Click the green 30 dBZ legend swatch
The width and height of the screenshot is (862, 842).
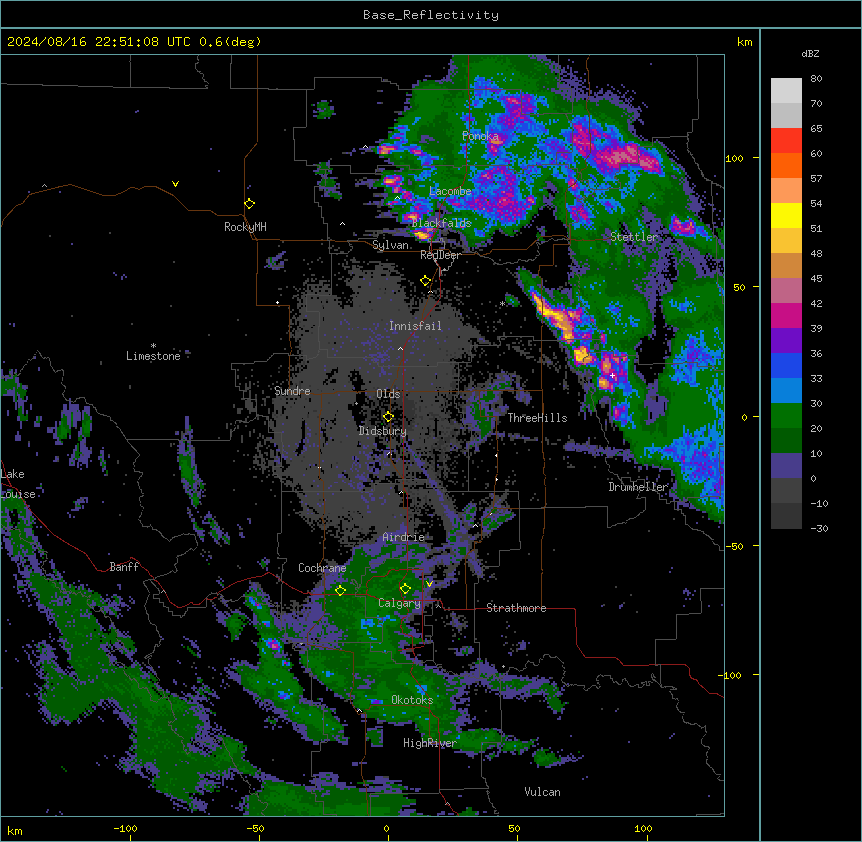click(x=786, y=416)
